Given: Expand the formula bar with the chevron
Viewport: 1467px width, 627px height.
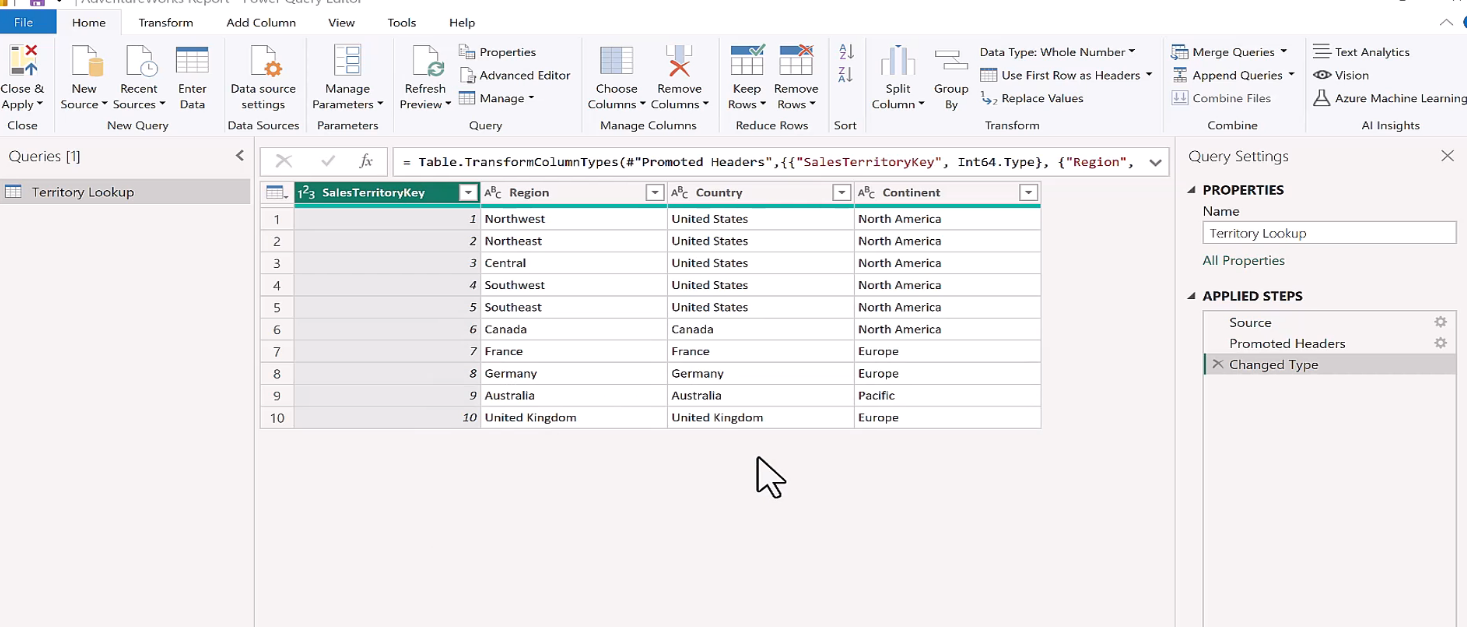Looking at the screenshot, I should pos(1156,162).
